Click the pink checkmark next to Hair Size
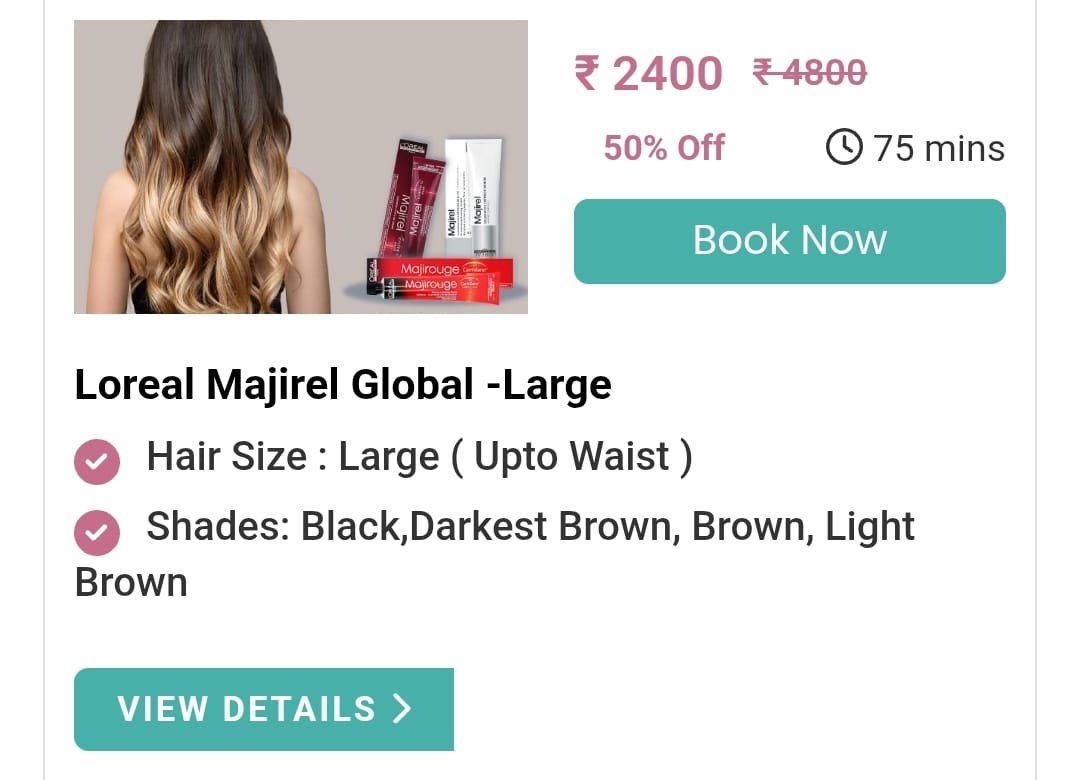The width and height of the screenshot is (1080, 780). (97, 461)
